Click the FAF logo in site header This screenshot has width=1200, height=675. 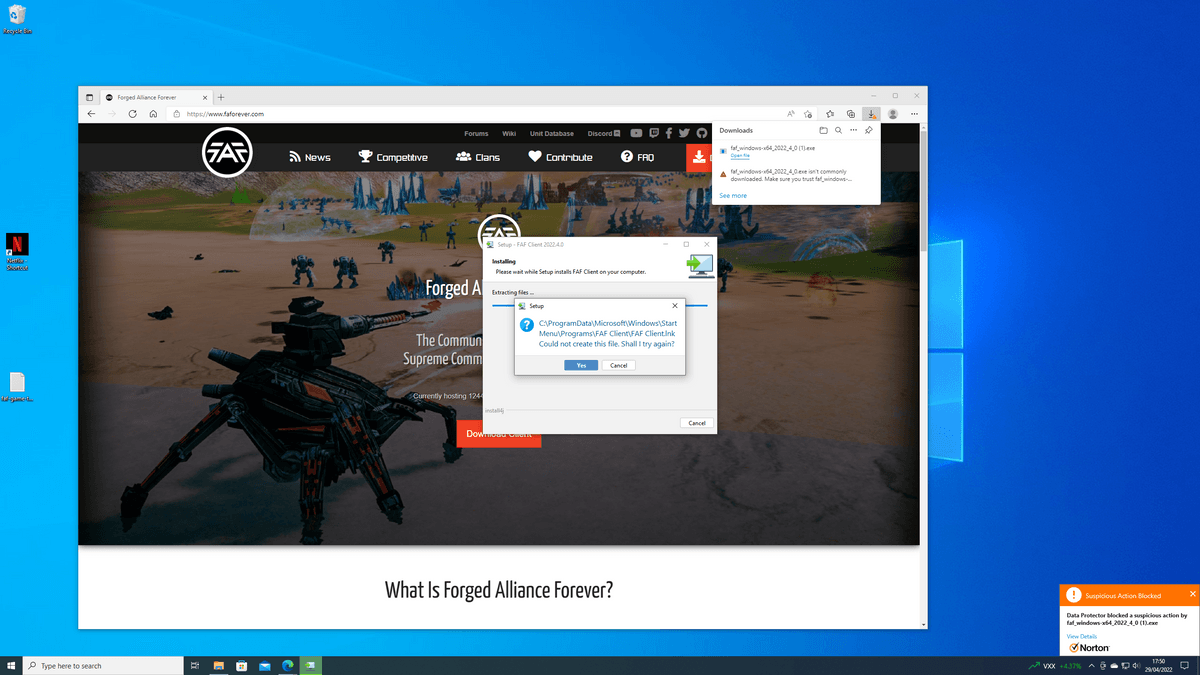[227, 153]
